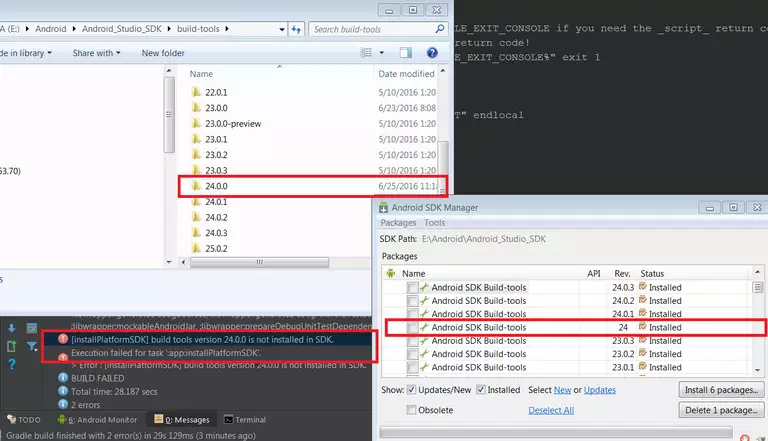The height and width of the screenshot is (441, 768).
Task: Click the Deselect All link
Action: (x=551, y=410)
